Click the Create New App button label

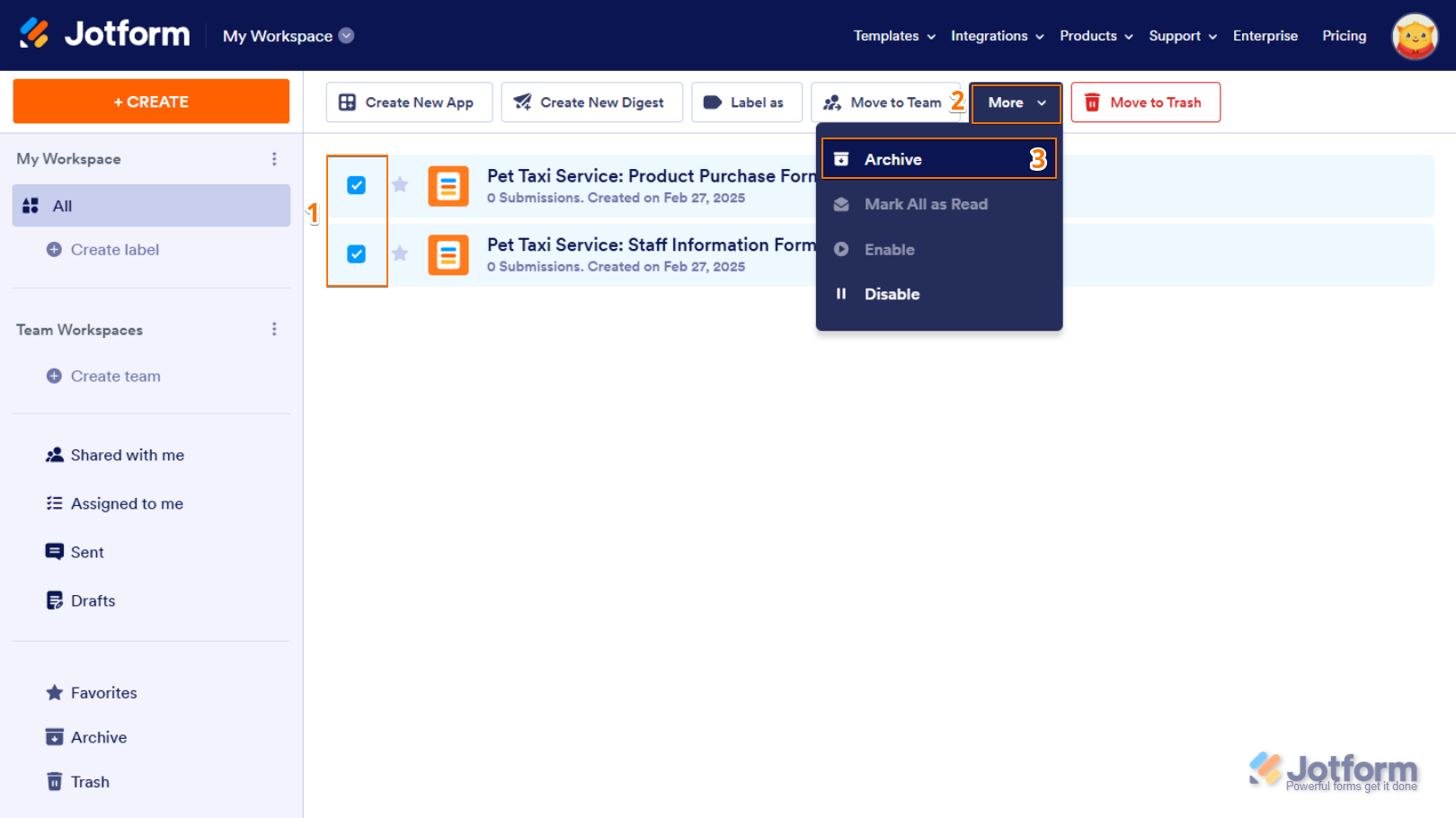pyautogui.click(x=419, y=102)
